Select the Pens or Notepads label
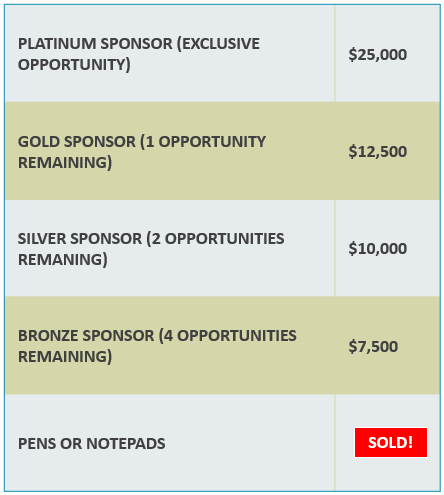The height and width of the screenshot is (495, 444). pos(92,444)
